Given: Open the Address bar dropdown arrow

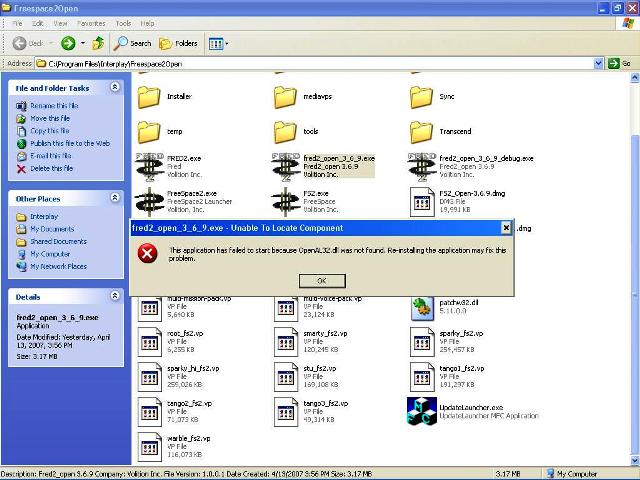Looking at the screenshot, I should (x=598, y=64).
